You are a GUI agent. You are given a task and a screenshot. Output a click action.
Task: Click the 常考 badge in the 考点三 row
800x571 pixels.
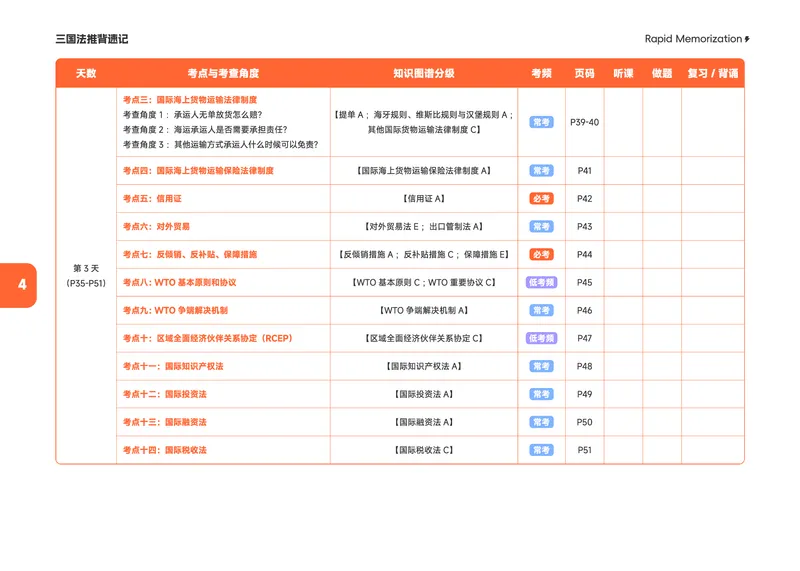pos(541,122)
